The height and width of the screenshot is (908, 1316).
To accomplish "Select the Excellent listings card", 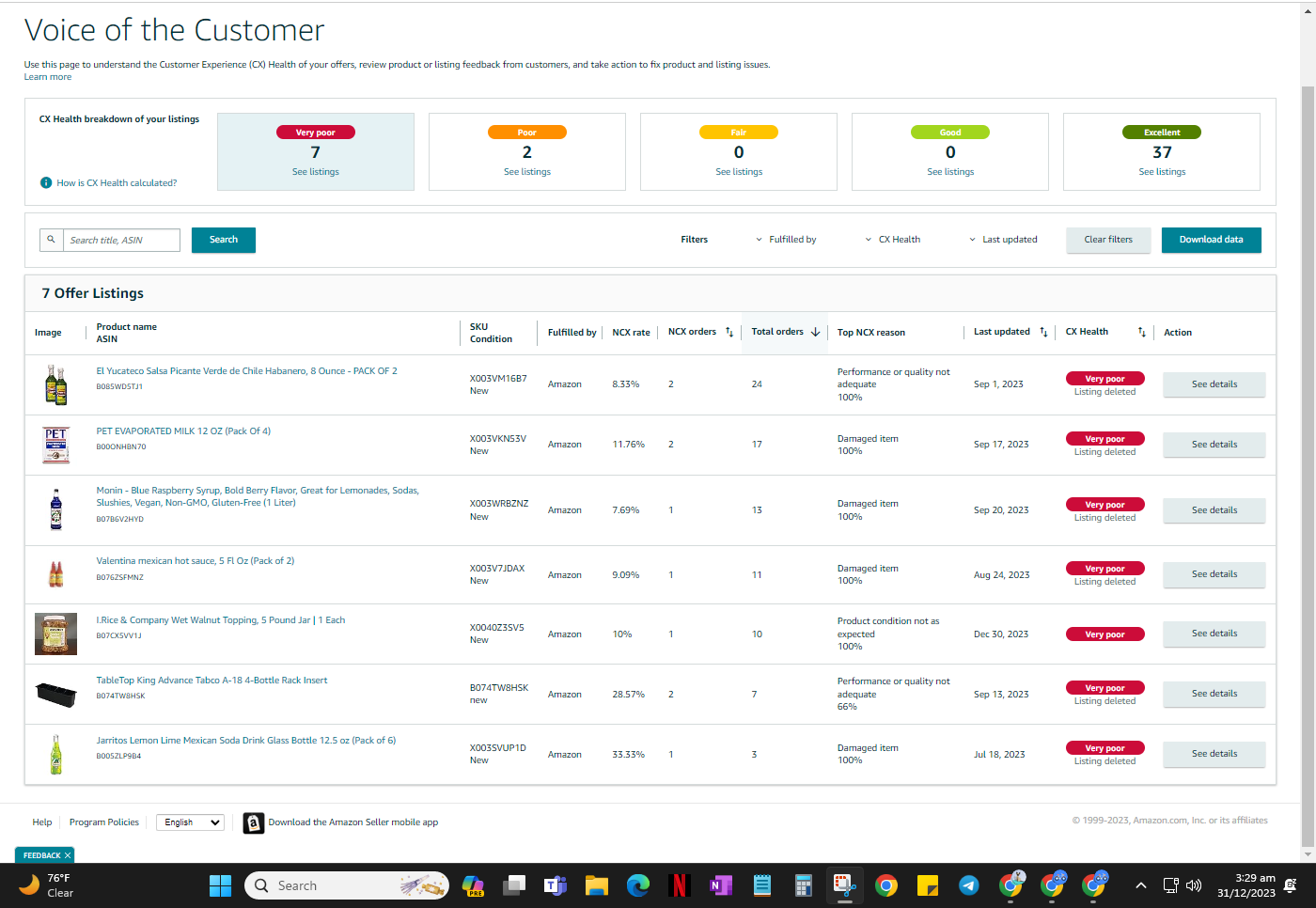I will point(1162,152).
